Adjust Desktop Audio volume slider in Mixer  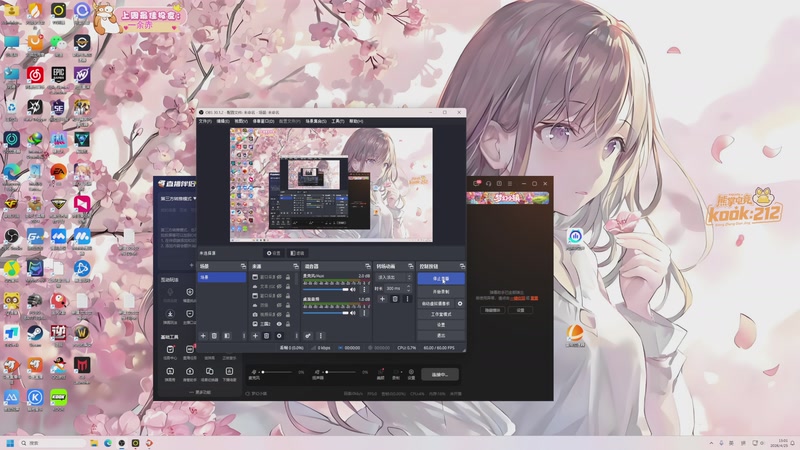(x=326, y=313)
